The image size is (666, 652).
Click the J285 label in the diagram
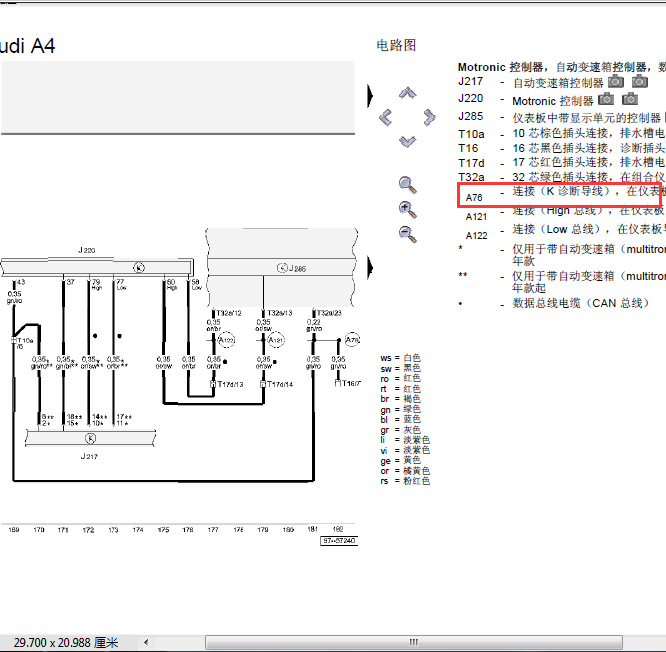tap(297, 268)
